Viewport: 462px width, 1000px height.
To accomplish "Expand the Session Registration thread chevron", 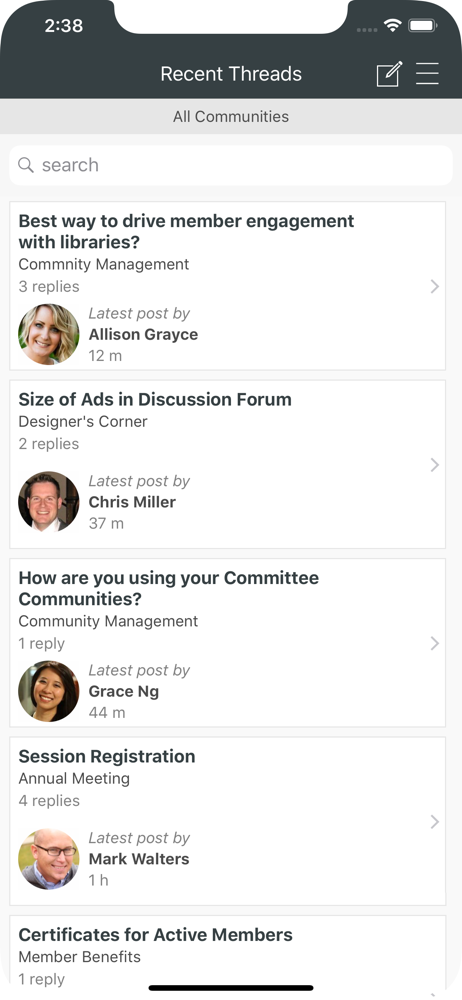I will pyautogui.click(x=435, y=822).
